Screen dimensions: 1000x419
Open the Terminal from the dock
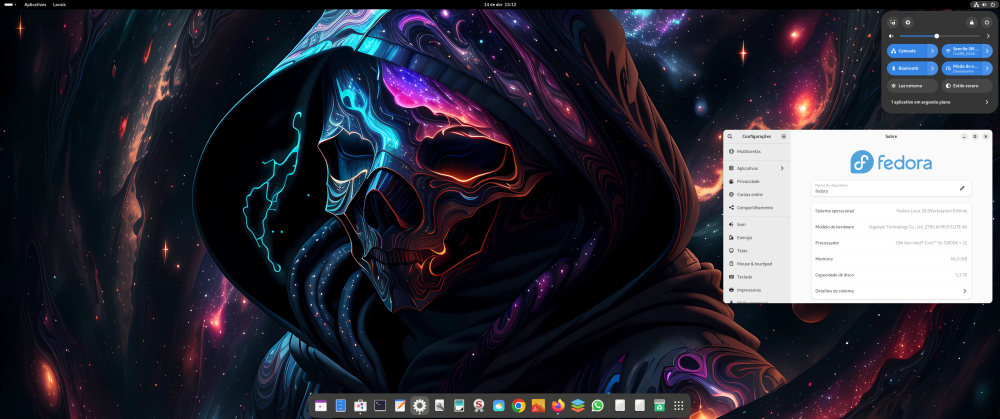(380, 405)
